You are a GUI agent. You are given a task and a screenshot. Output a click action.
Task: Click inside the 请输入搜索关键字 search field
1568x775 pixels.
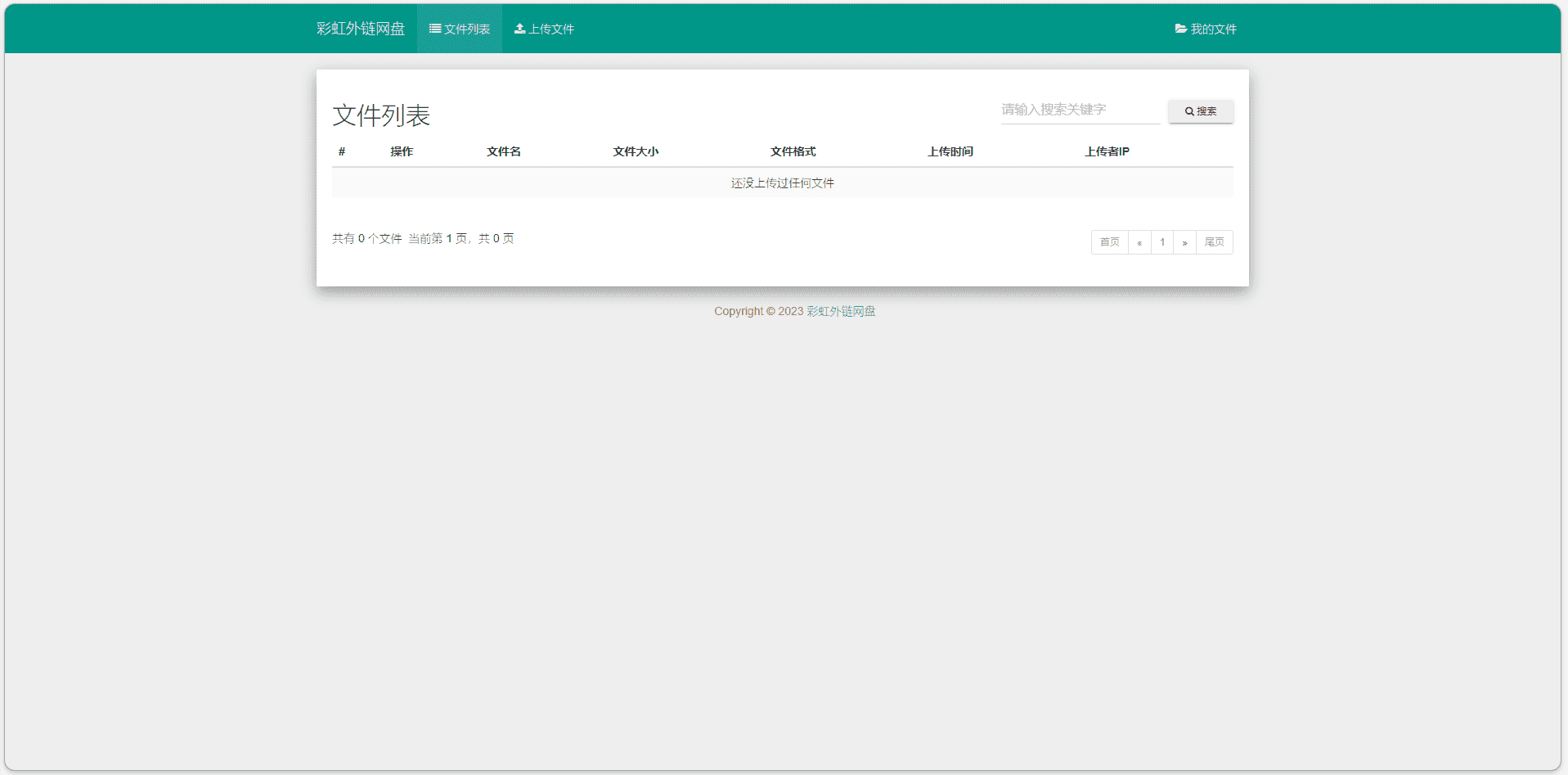point(1078,110)
